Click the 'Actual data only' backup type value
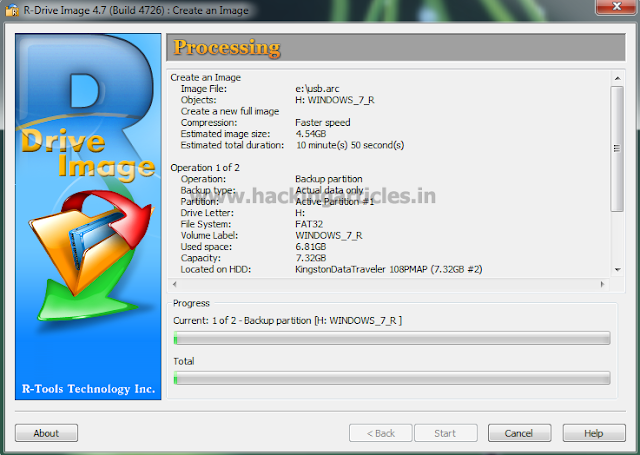This screenshot has width=640, height=455. pos(329,190)
